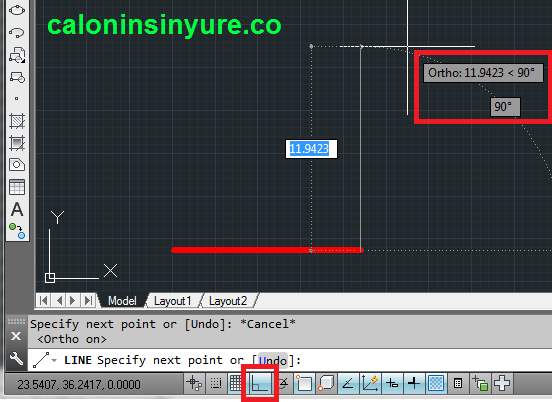
Task: Activate the Gradient fill tool
Action: [17, 143]
